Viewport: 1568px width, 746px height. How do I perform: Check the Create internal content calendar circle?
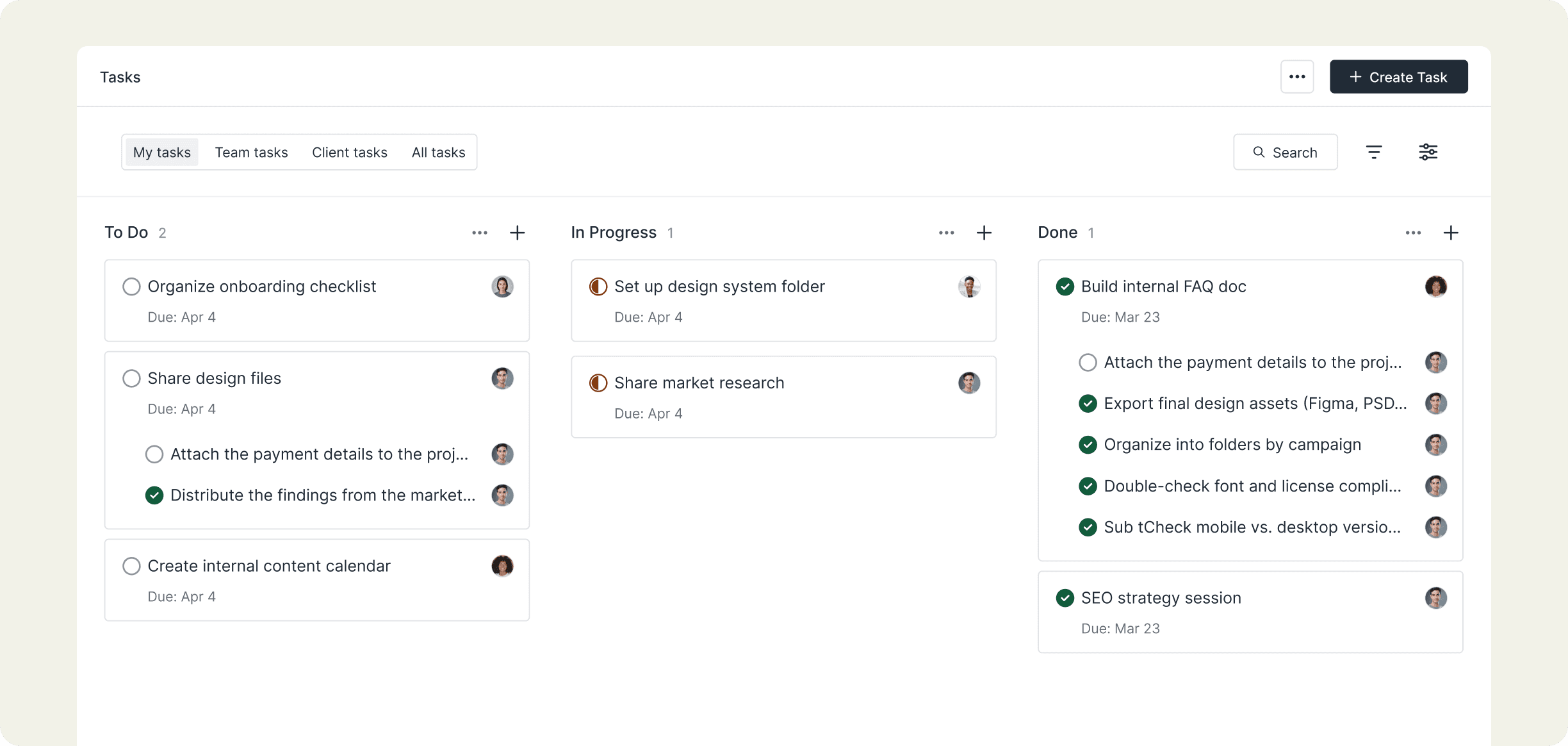[x=131, y=566]
